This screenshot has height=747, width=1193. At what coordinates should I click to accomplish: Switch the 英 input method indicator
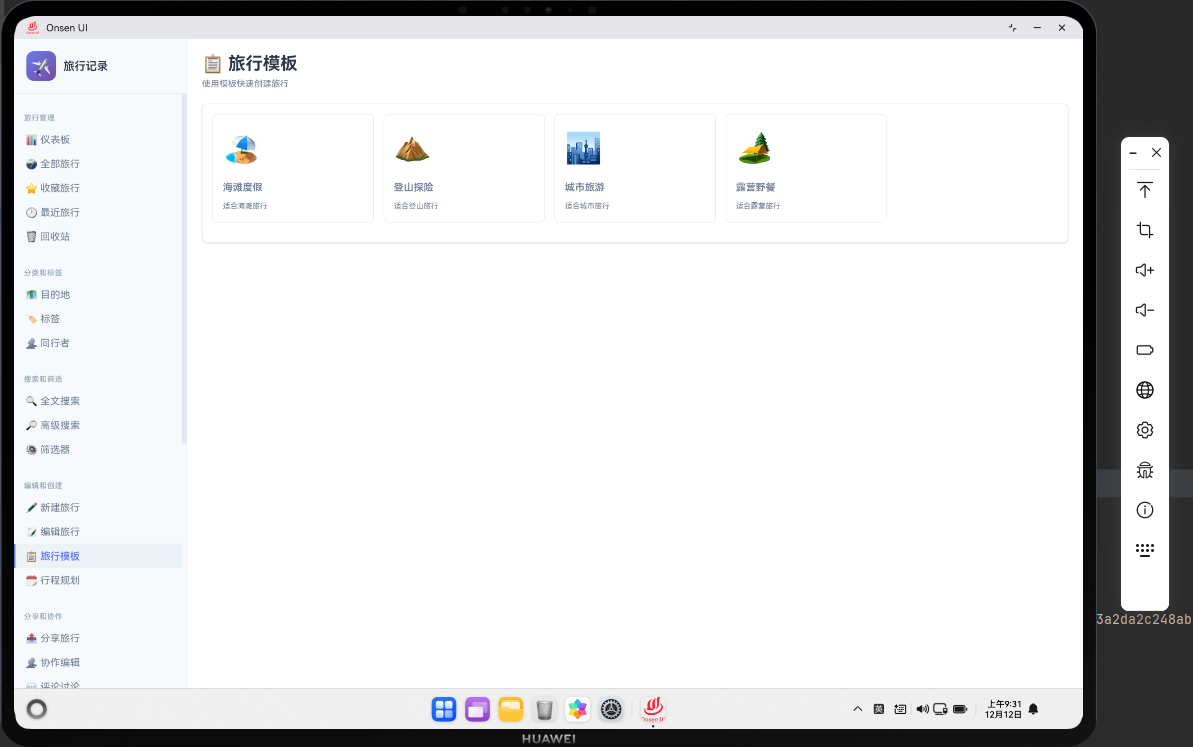(x=879, y=709)
